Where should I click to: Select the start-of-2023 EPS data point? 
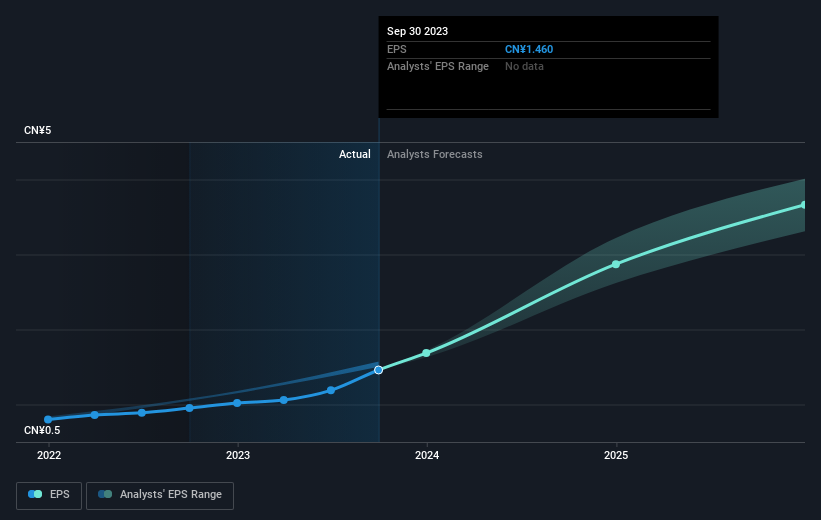point(237,403)
